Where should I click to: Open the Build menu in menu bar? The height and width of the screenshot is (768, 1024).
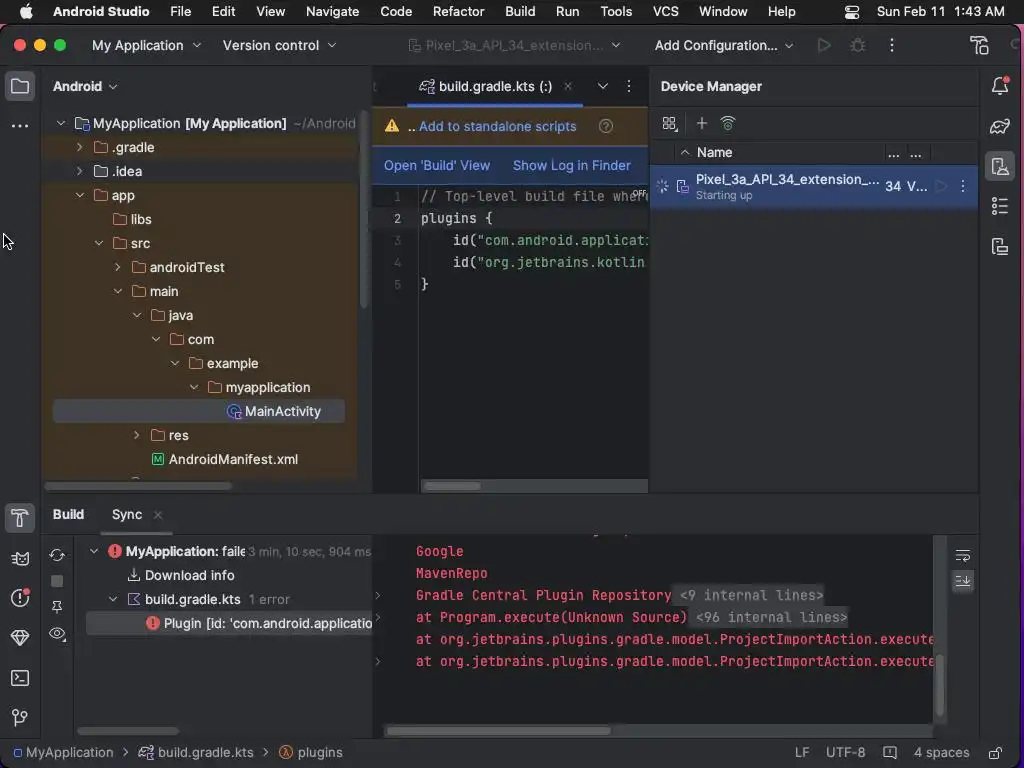click(x=520, y=11)
